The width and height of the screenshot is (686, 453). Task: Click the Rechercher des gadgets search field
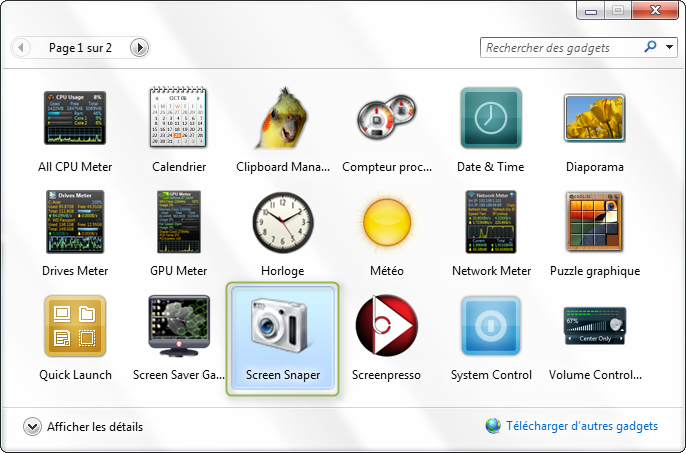[560, 47]
